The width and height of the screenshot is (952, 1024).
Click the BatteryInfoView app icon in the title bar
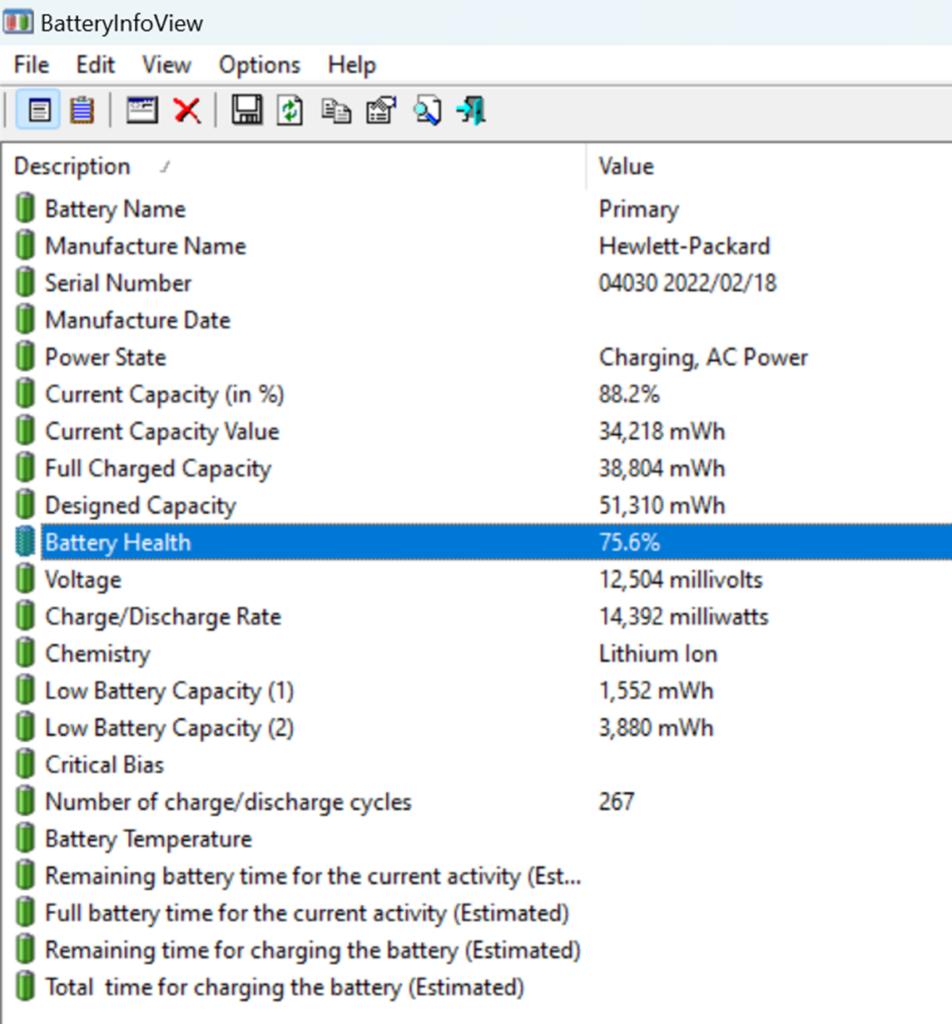18,22
